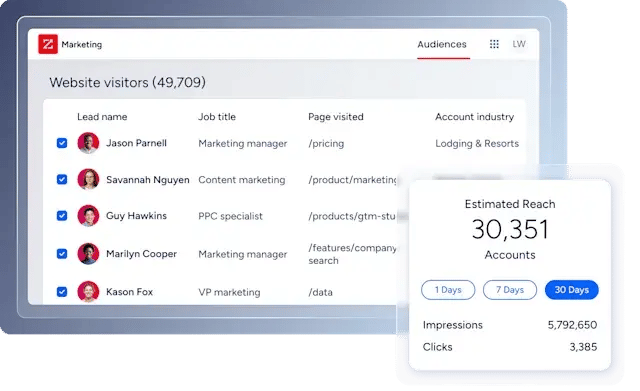Open the apps grid icon
The image size is (640, 391).
tap(494, 44)
